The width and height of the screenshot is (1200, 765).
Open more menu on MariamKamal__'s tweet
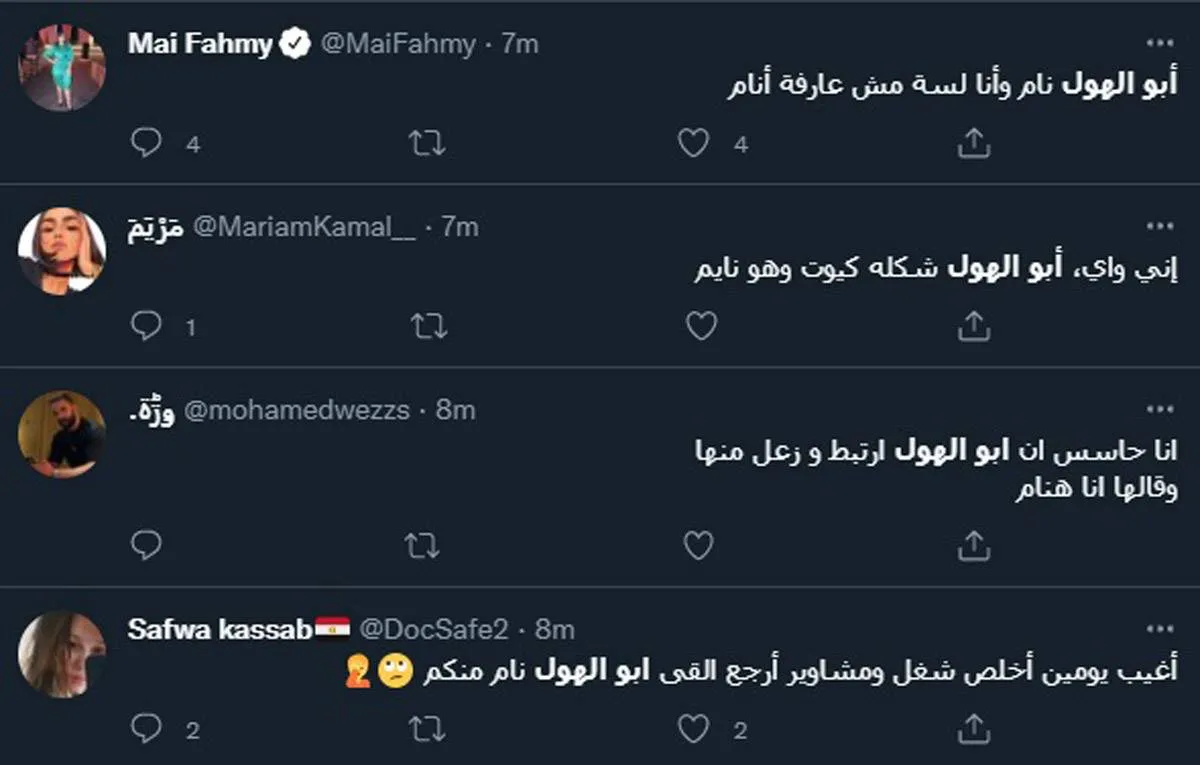pyautogui.click(x=1159, y=226)
